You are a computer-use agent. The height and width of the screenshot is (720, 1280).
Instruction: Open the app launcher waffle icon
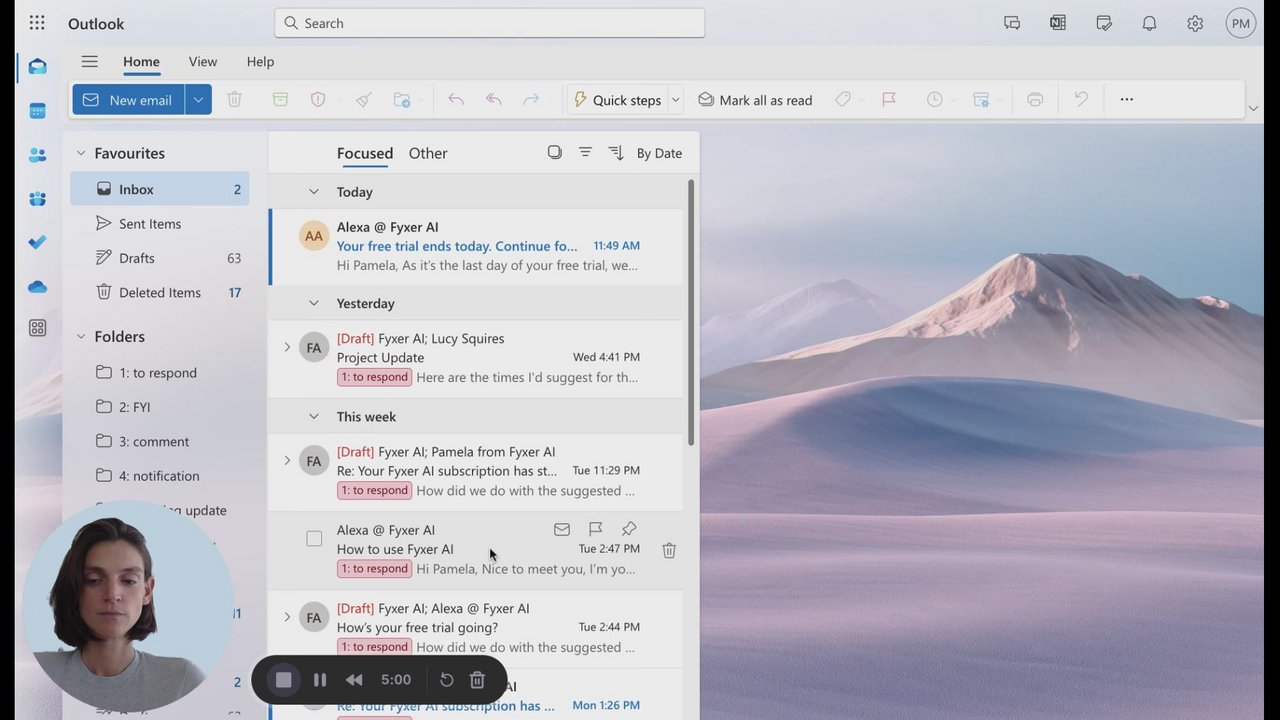(37, 23)
